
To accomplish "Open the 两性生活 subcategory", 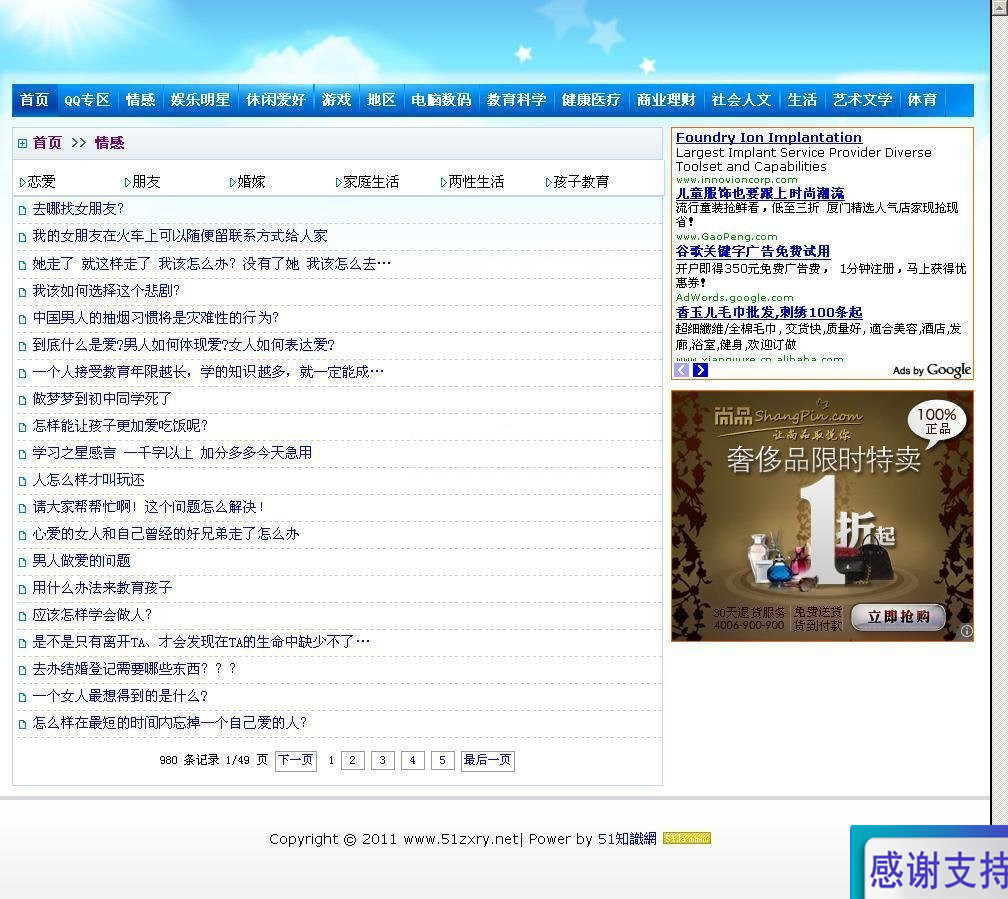I will click(x=476, y=182).
